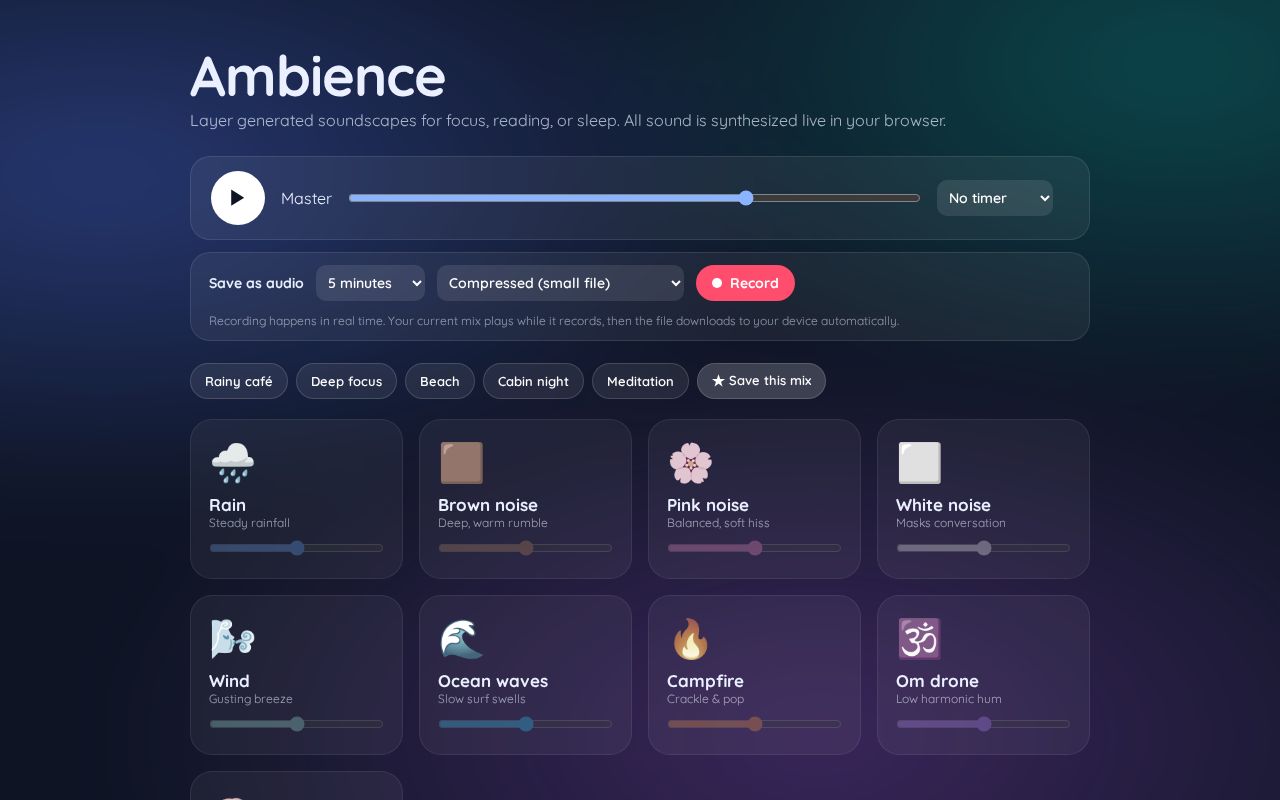Set the Campfire volume slider

754,724
